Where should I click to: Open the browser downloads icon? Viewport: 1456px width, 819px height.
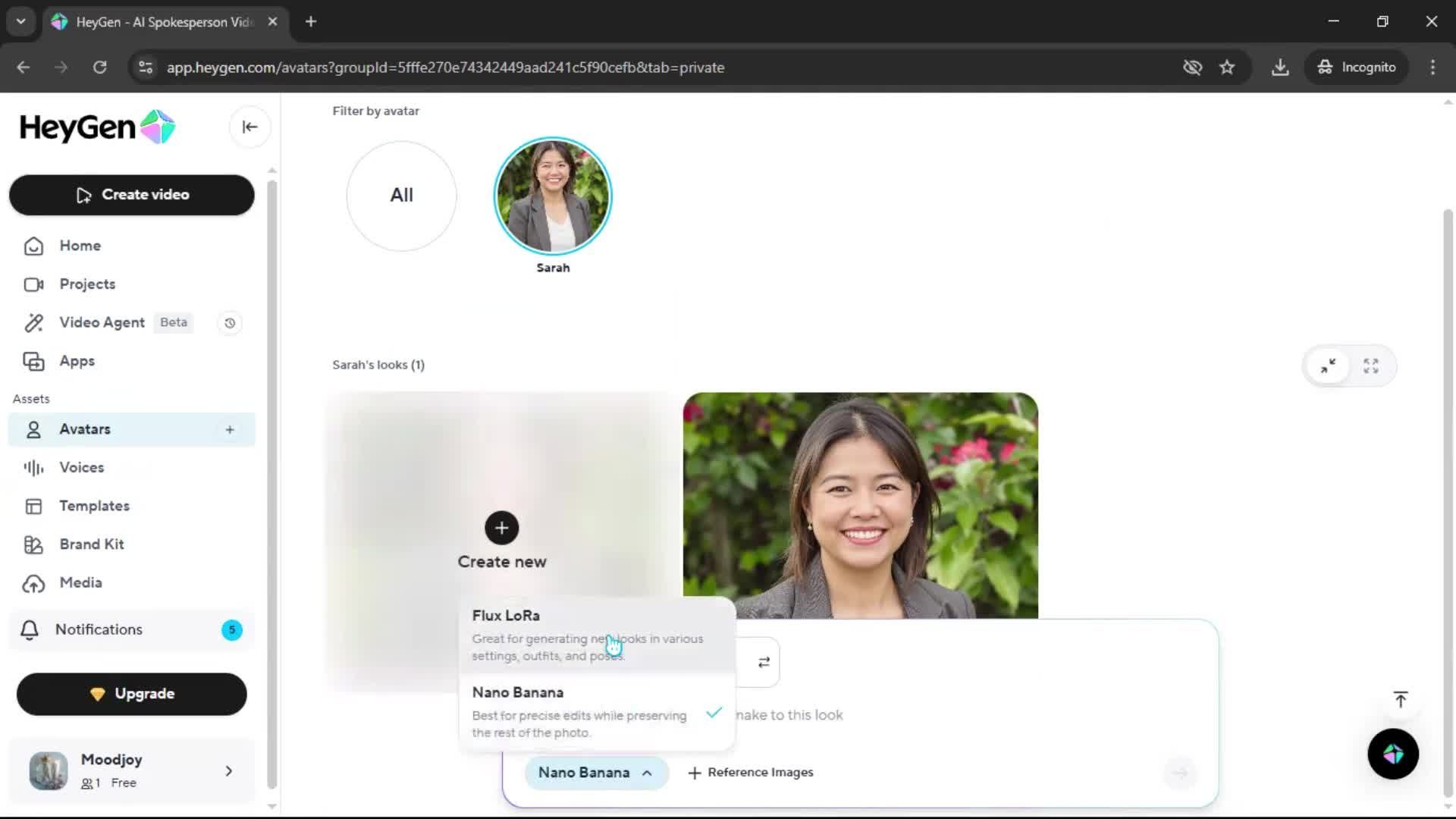point(1280,67)
